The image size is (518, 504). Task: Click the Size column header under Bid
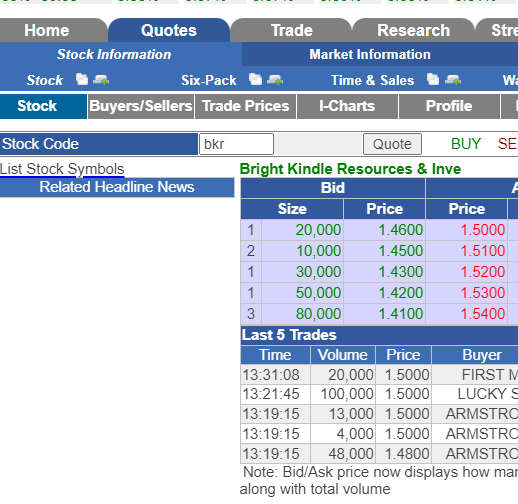pos(292,209)
